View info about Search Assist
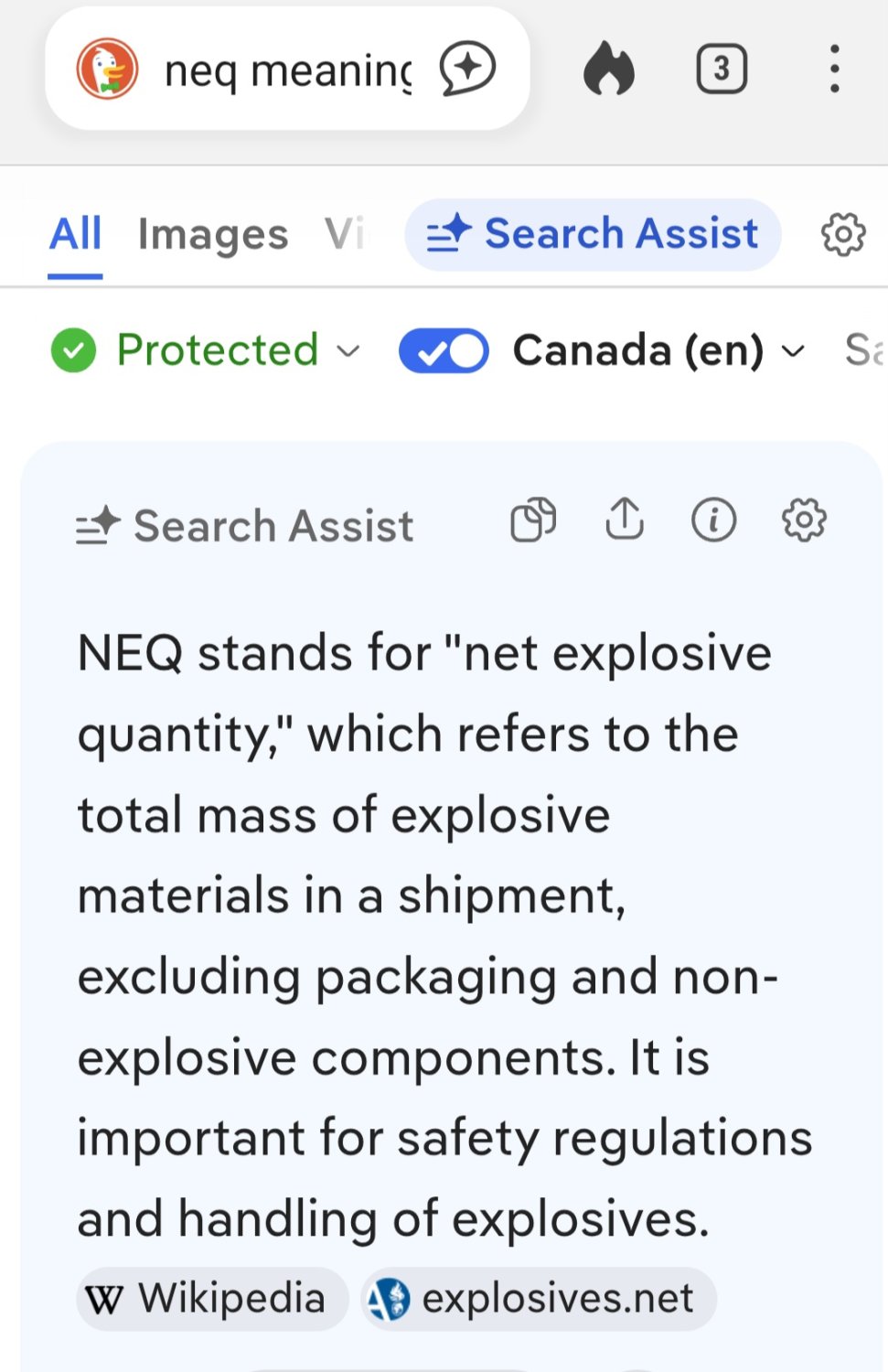 click(713, 520)
